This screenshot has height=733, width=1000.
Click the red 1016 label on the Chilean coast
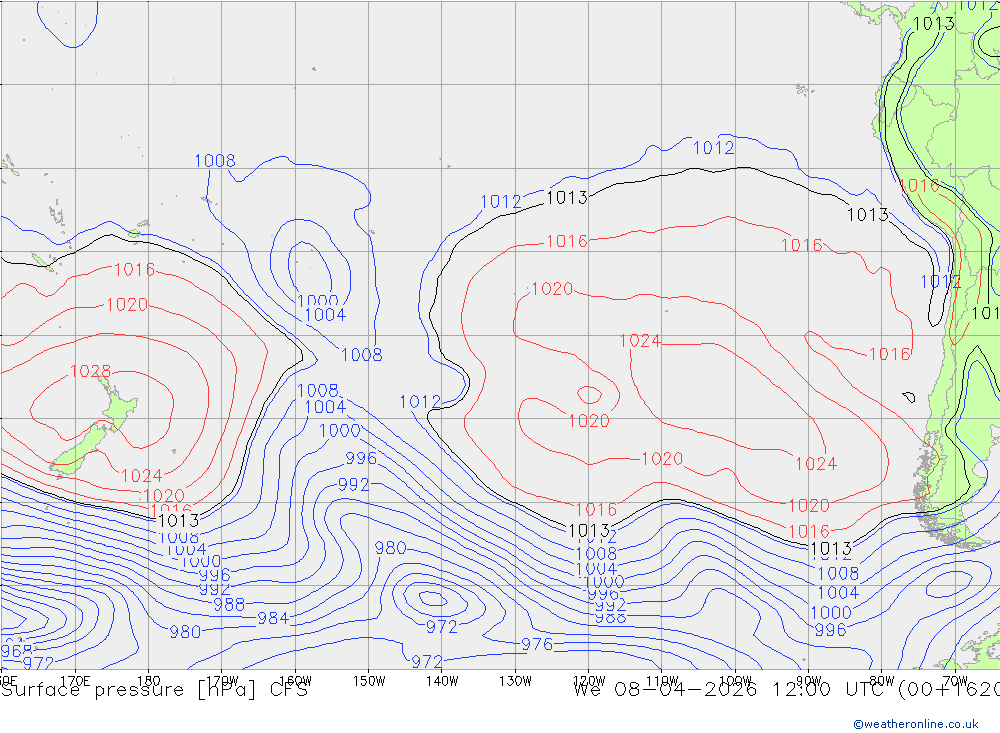(x=919, y=186)
